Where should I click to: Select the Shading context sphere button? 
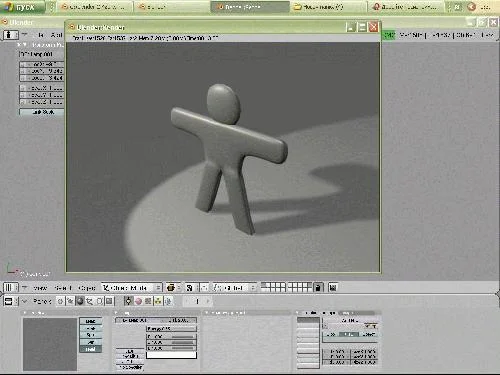pyautogui.click(x=80, y=301)
